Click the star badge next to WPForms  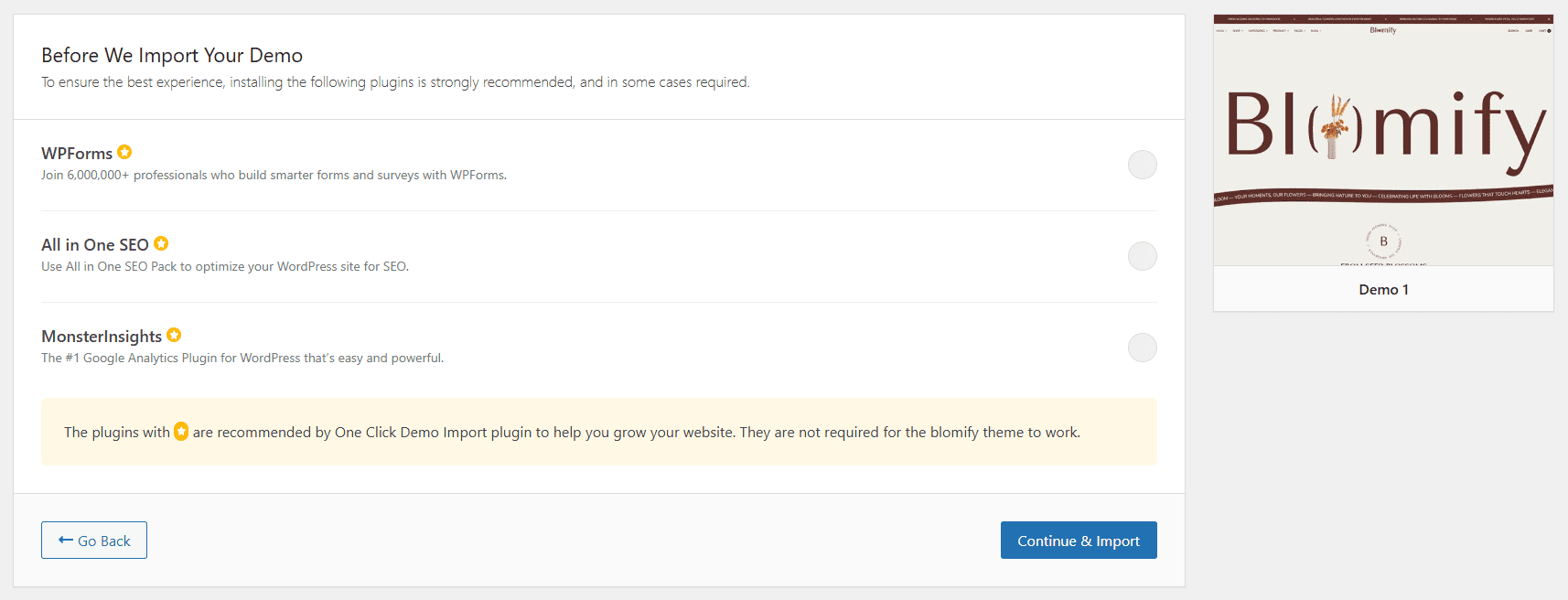(124, 152)
